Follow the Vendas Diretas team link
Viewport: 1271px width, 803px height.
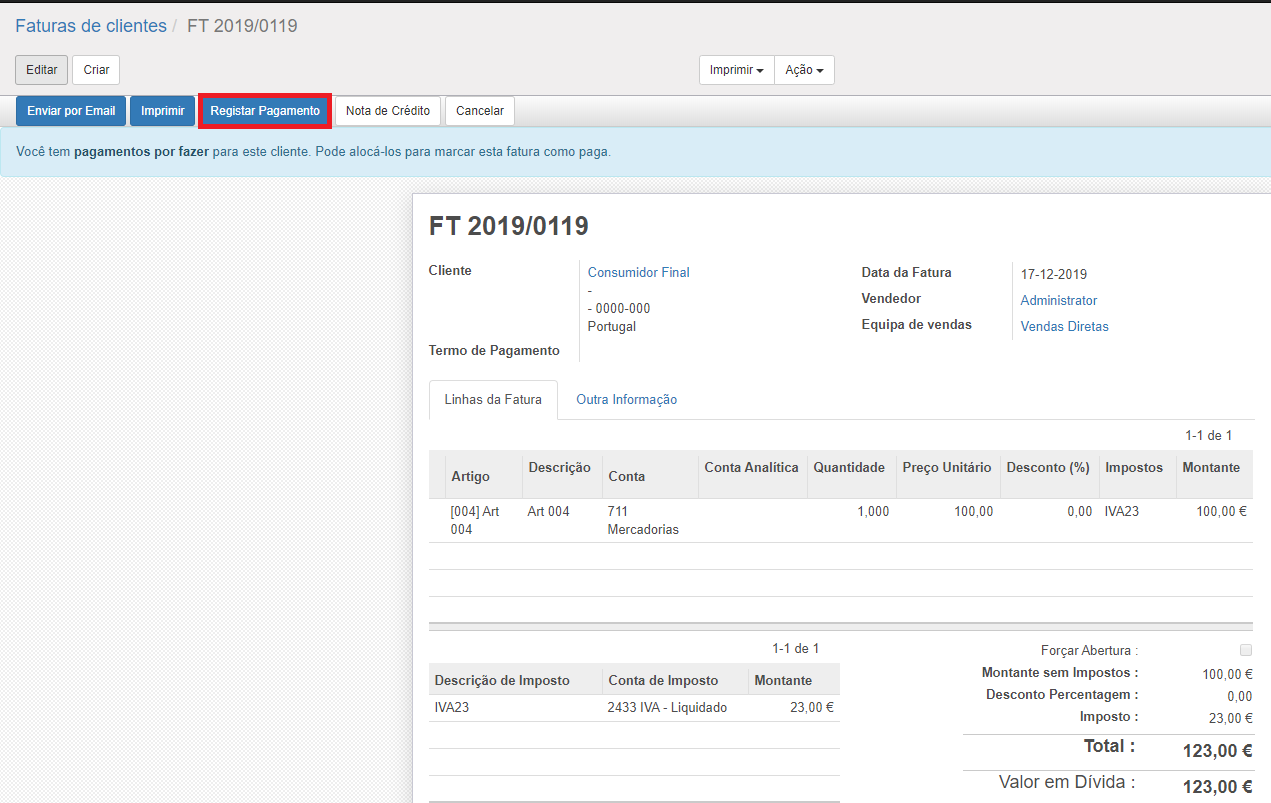click(x=1064, y=326)
